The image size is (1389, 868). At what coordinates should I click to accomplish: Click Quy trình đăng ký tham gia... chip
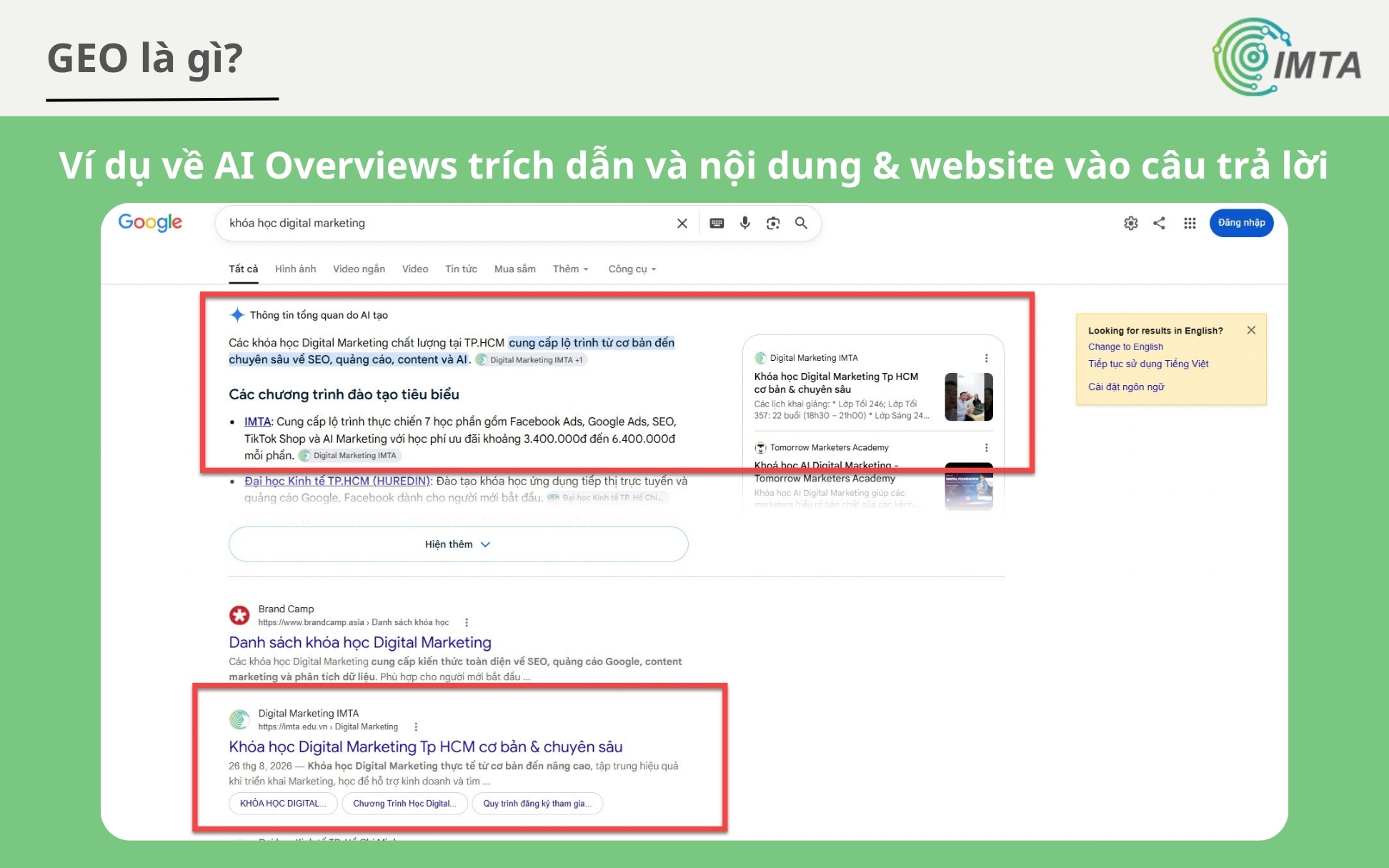click(x=537, y=804)
